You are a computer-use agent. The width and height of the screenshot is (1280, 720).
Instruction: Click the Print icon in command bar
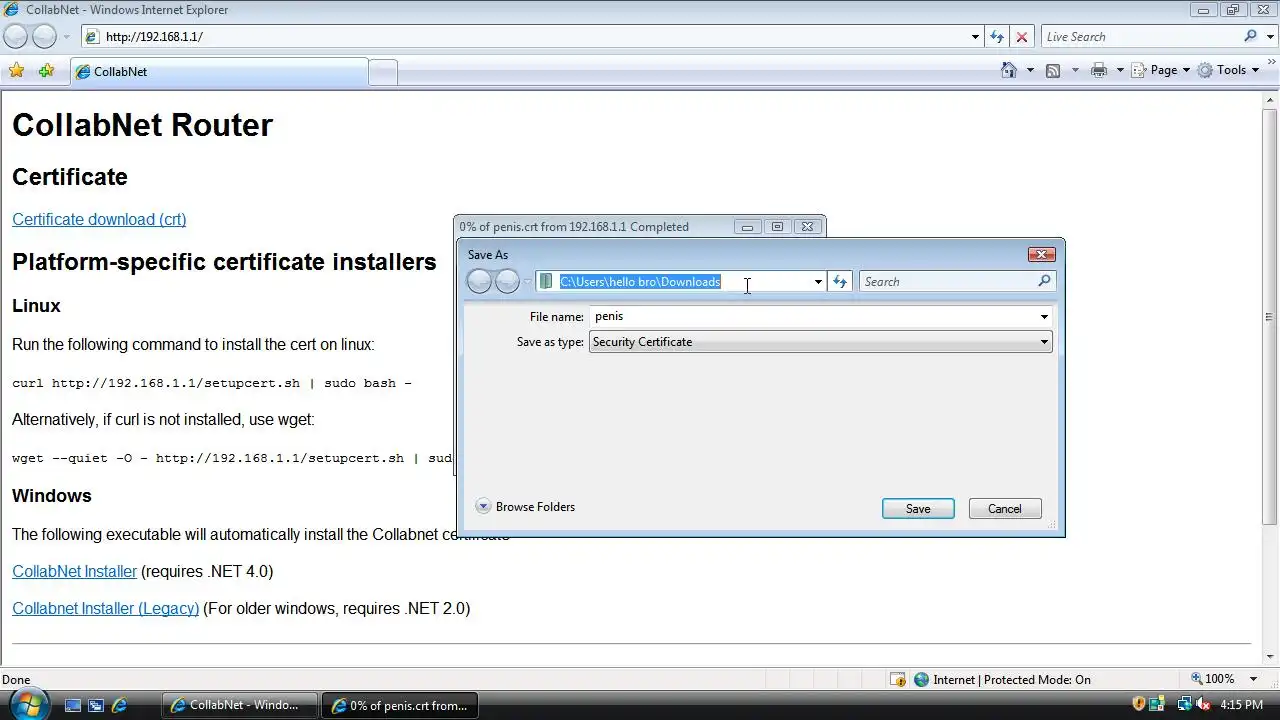click(1099, 70)
